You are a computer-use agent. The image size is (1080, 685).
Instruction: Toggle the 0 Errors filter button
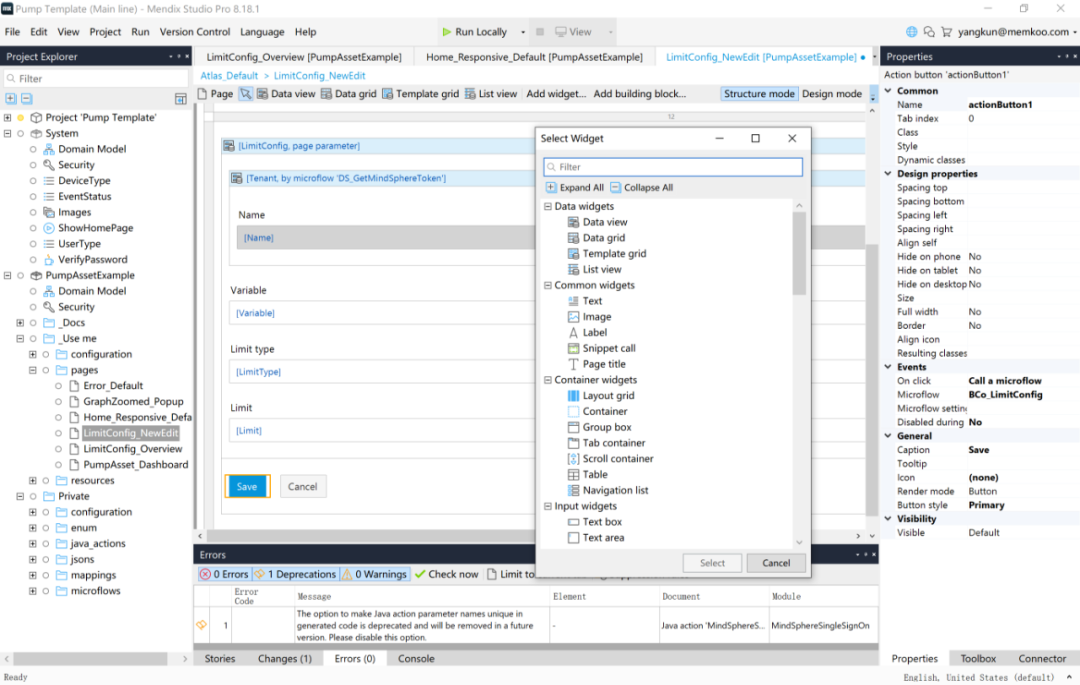pos(224,574)
